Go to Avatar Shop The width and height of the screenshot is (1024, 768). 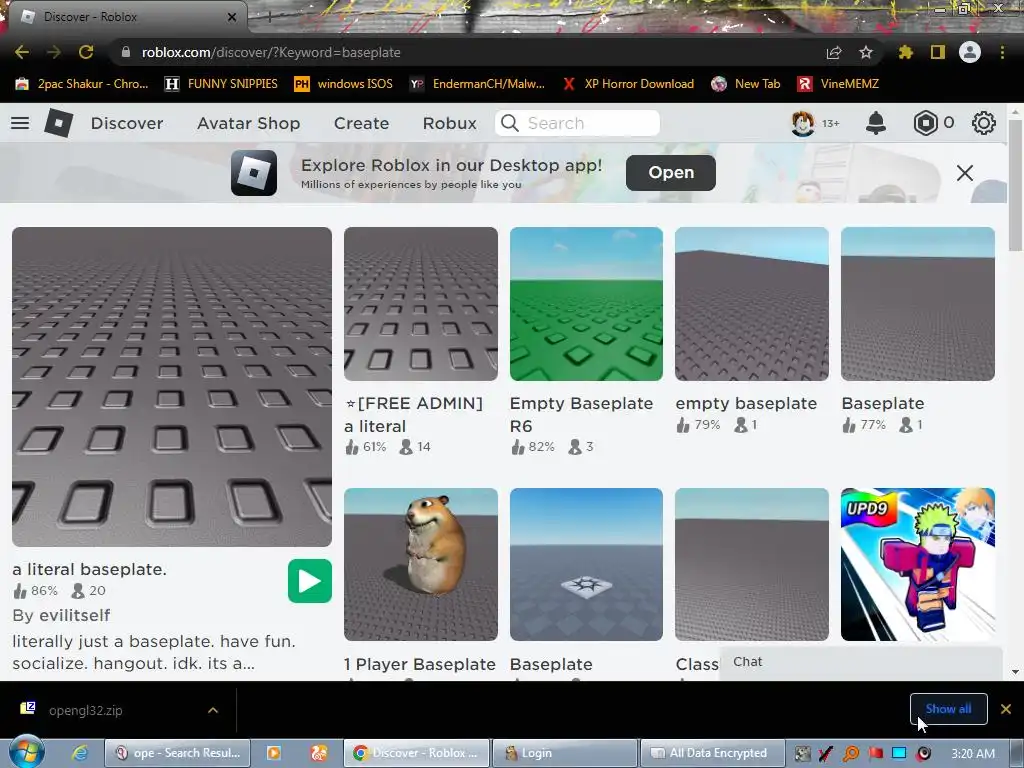click(x=249, y=123)
